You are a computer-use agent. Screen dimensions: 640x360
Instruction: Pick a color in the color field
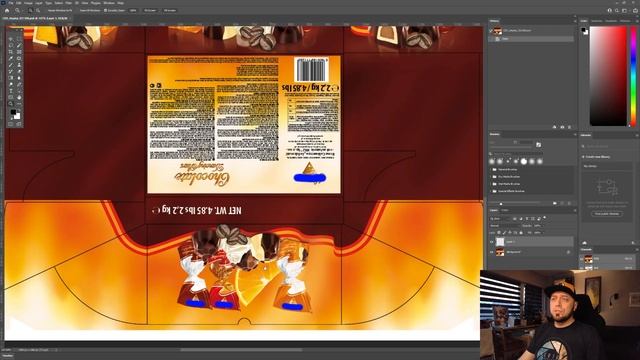click(608, 76)
